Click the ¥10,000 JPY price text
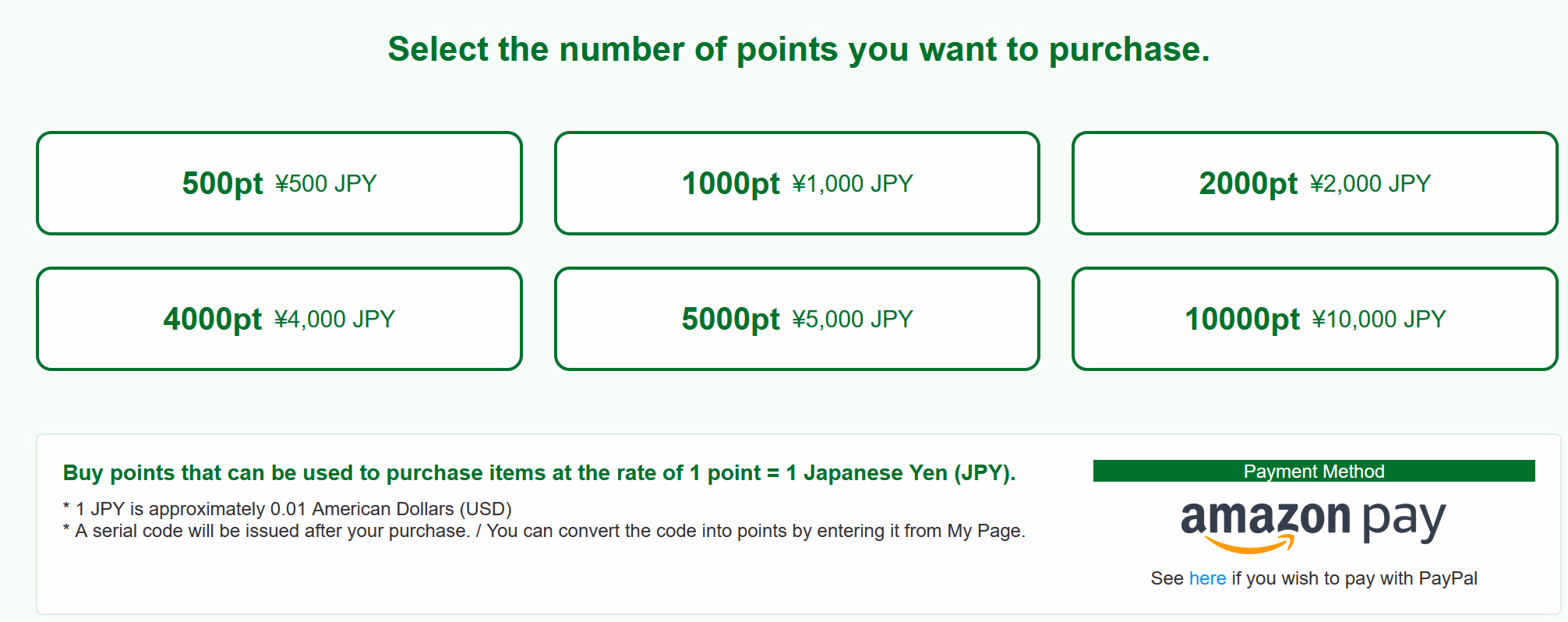The width and height of the screenshot is (1568, 622). (x=1379, y=320)
